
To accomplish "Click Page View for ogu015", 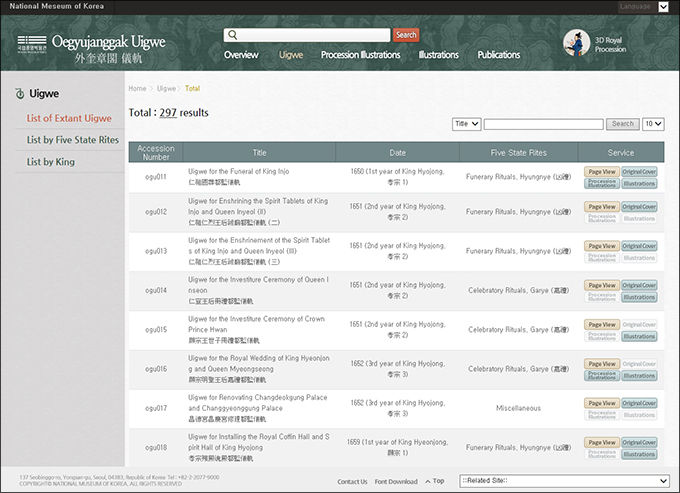I will click(x=602, y=324).
